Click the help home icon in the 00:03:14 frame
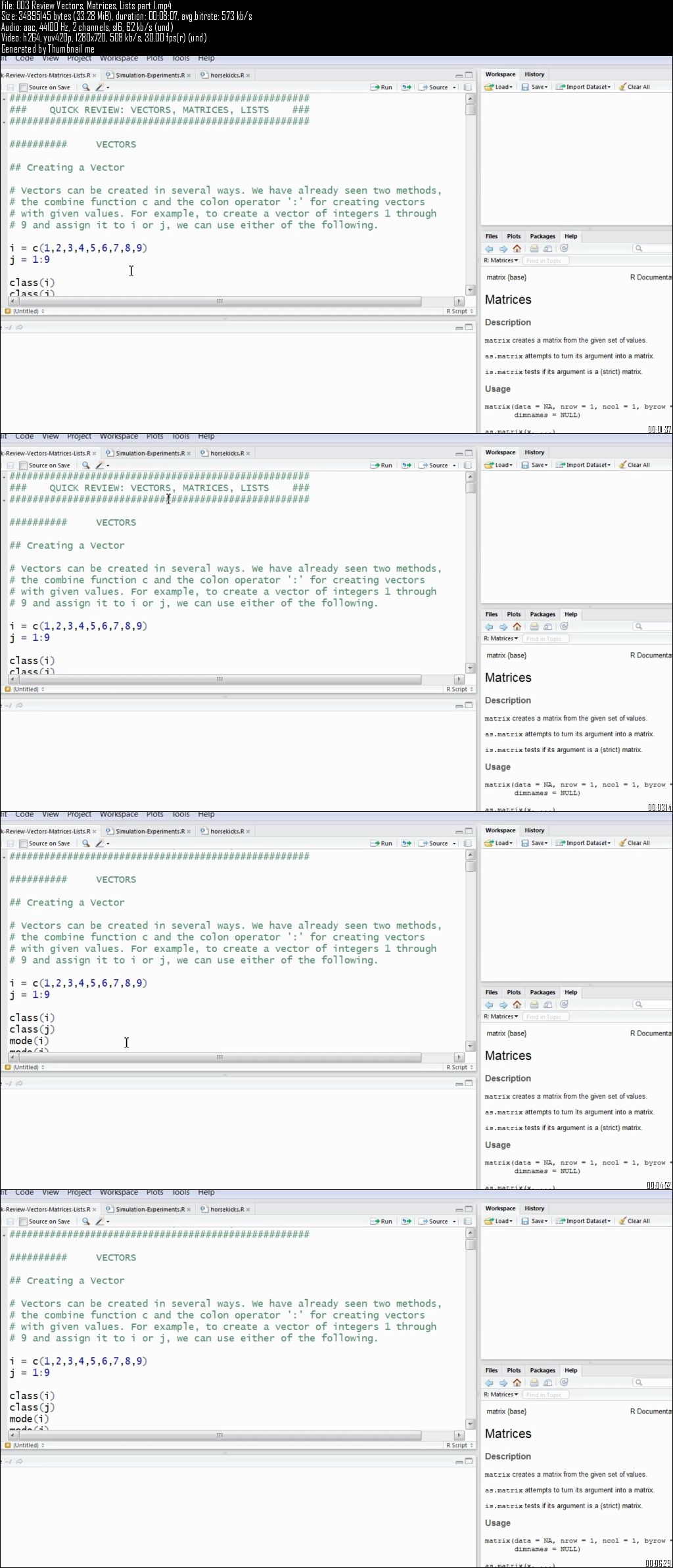 [517, 627]
